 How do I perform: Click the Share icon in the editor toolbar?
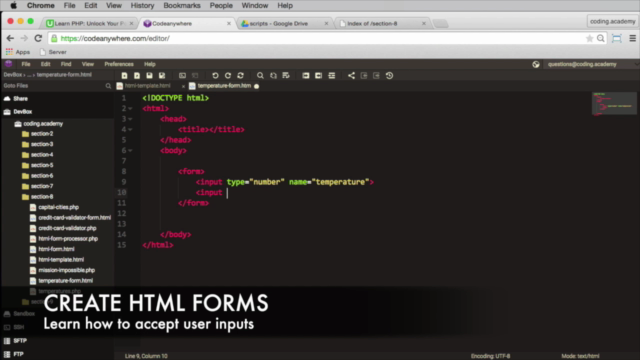pos(351,76)
